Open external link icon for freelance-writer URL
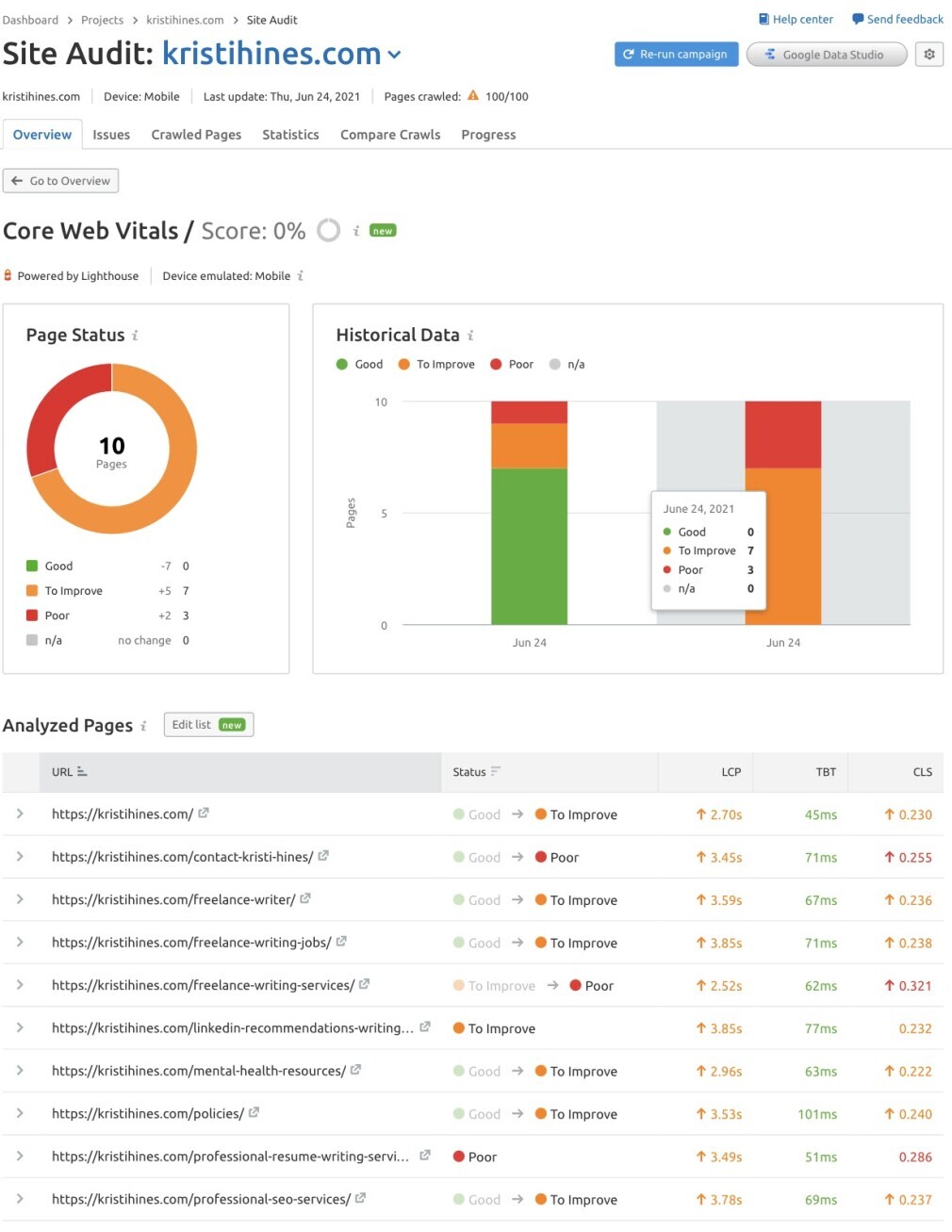The width and height of the screenshot is (952, 1232). click(x=305, y=899)
